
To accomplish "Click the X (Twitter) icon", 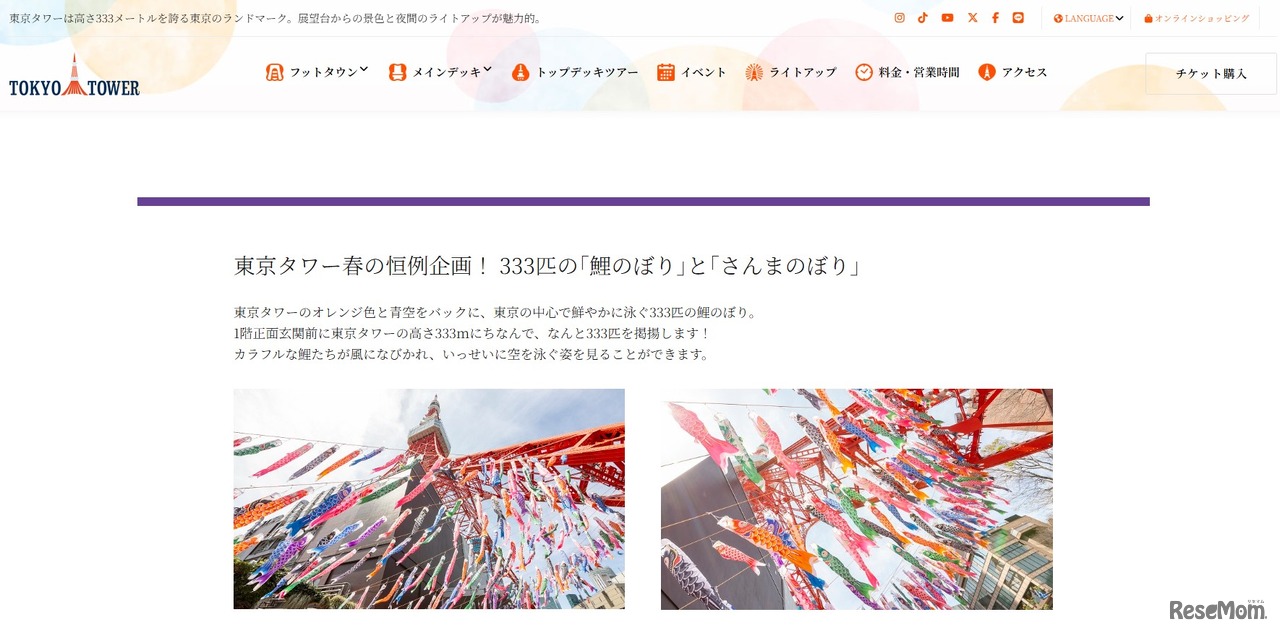I will (x=972, y=17).
